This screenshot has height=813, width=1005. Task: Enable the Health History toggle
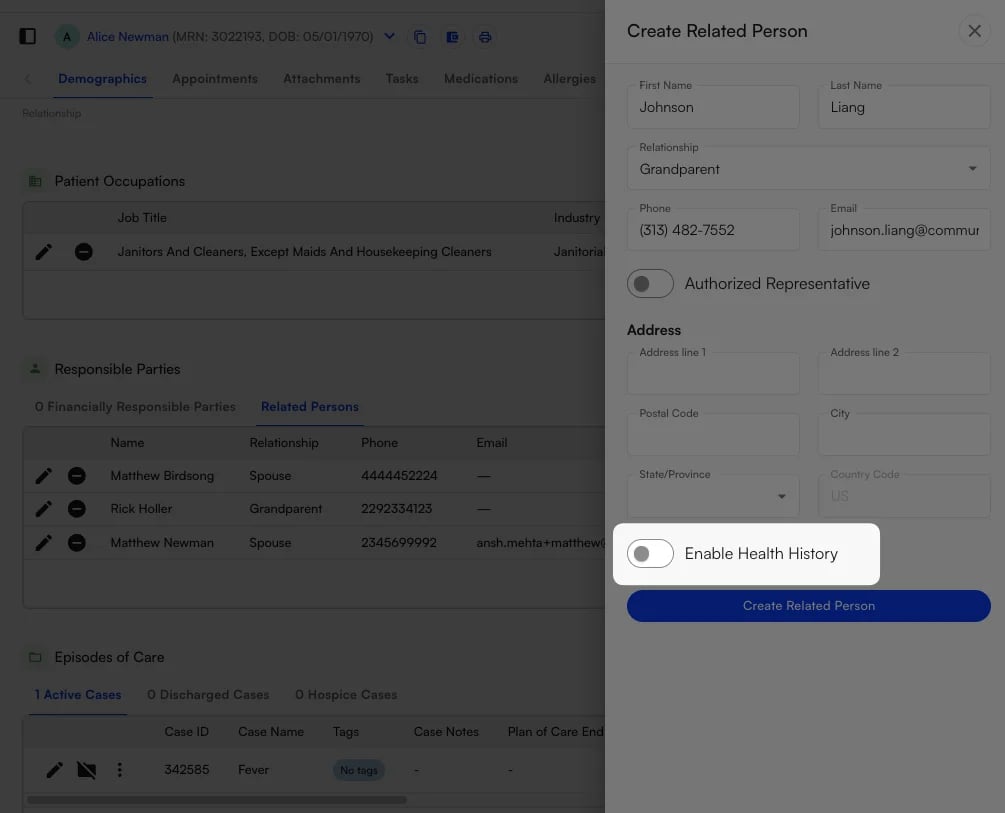(650, 553)
